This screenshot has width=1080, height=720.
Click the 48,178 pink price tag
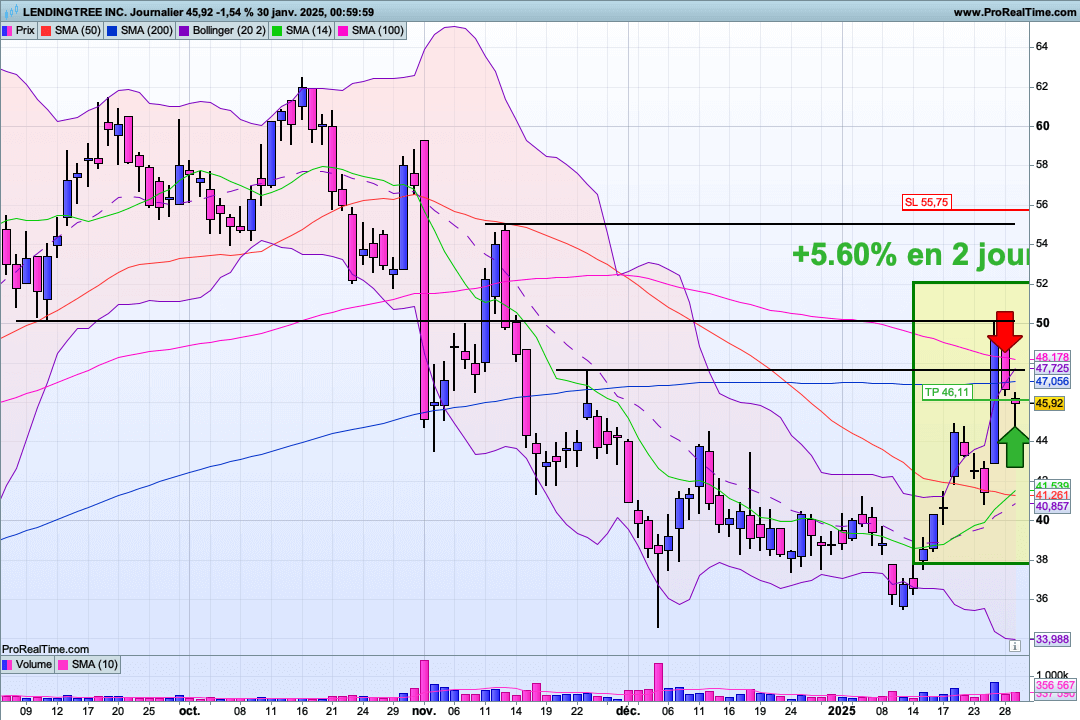point(1052,357)
